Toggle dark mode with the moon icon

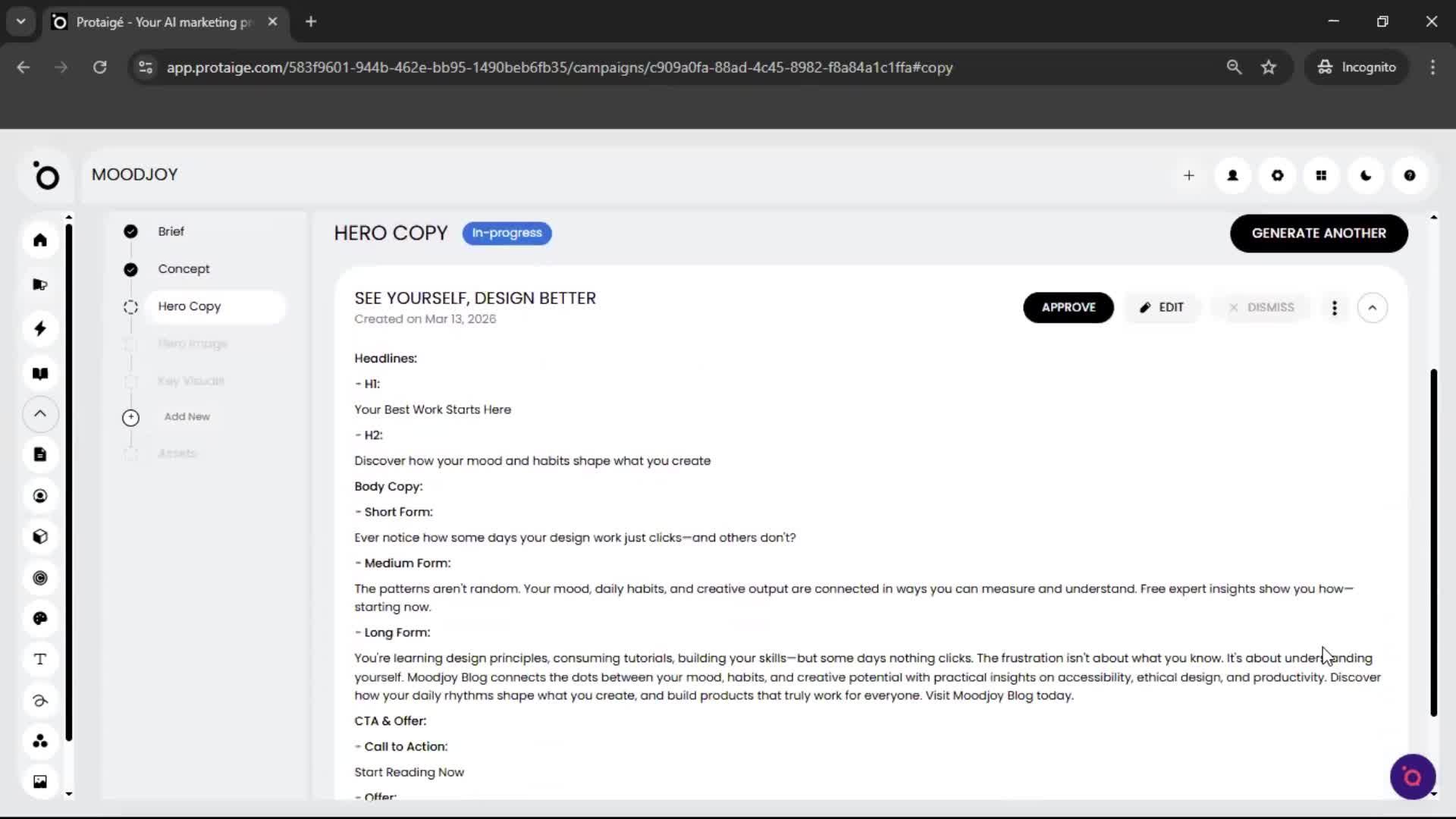tap(1365, 175)
